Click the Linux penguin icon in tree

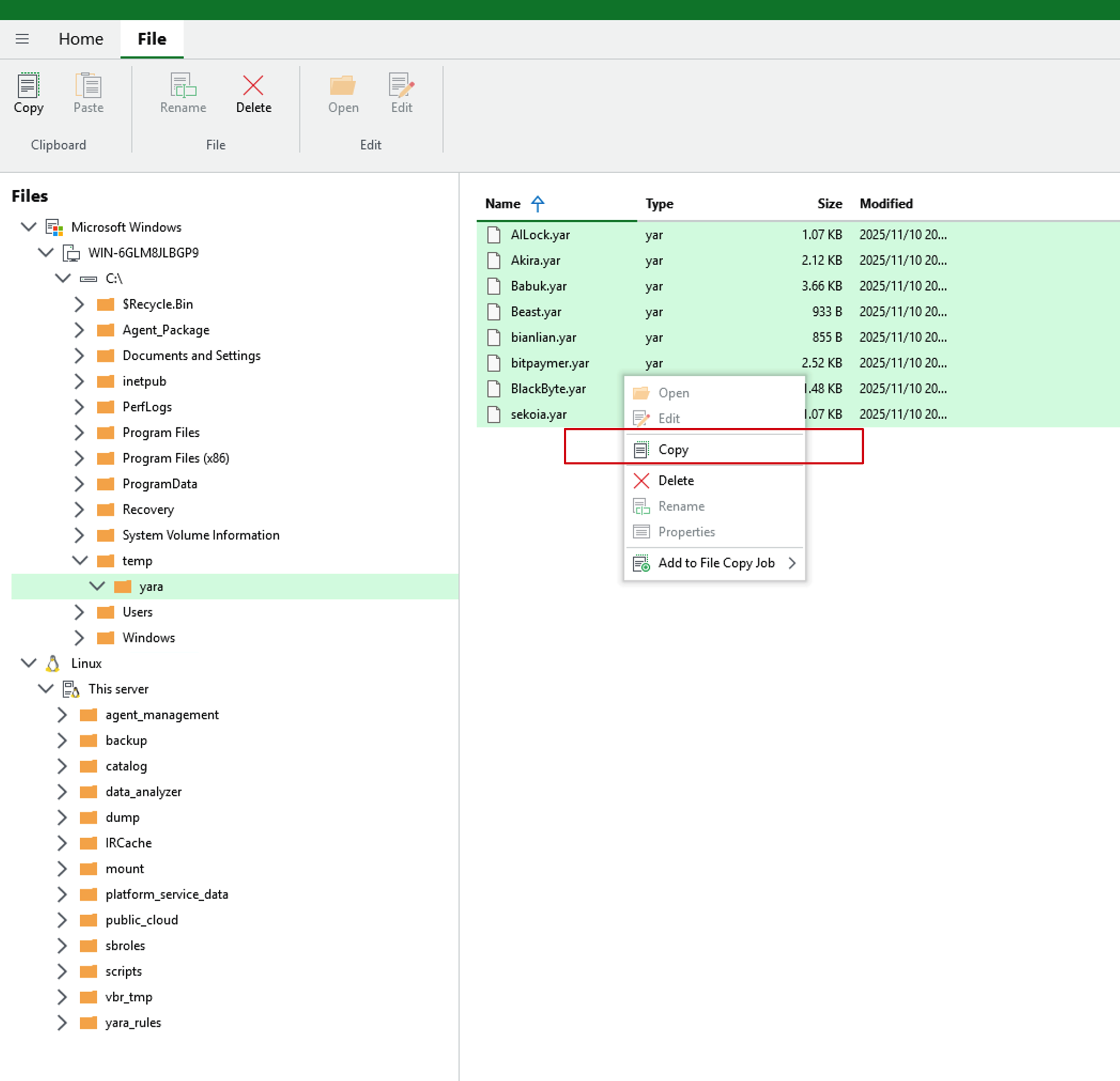tap(53, 663)
